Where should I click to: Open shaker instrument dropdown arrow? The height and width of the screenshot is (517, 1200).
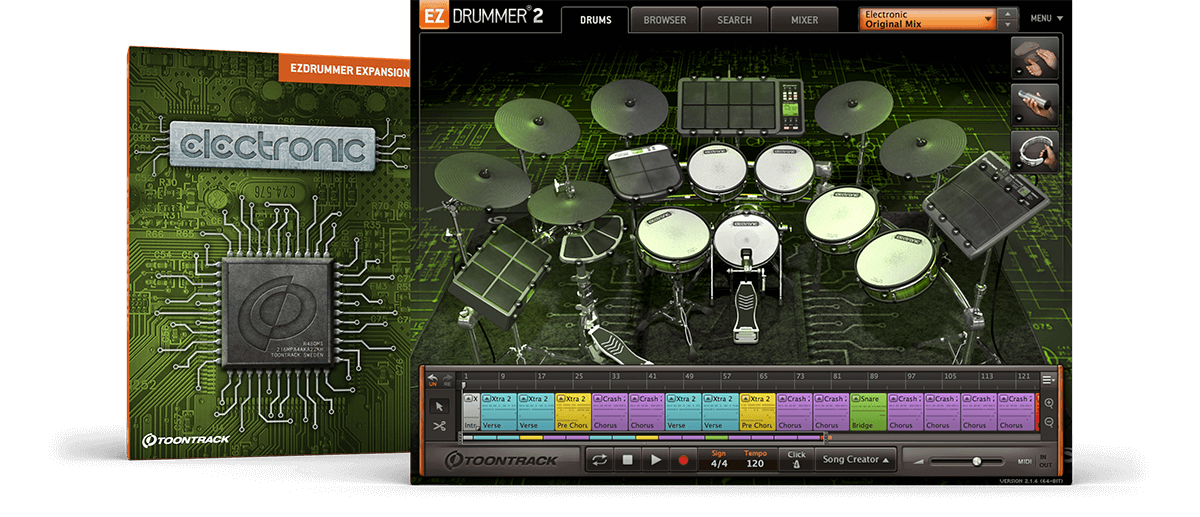click(1018, 120)
